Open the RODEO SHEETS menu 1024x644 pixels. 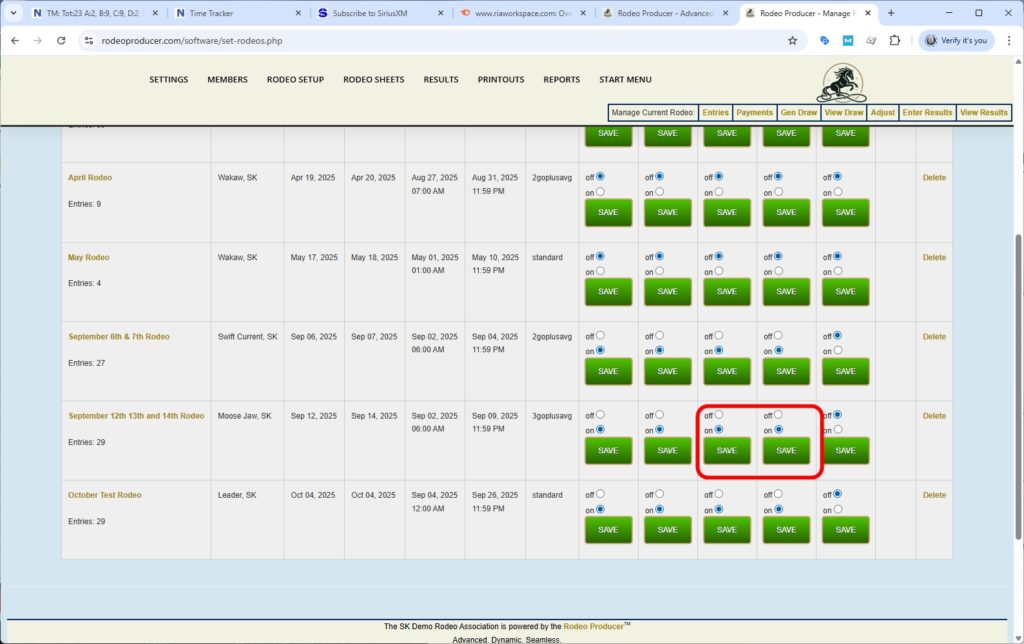pos(373,79)
